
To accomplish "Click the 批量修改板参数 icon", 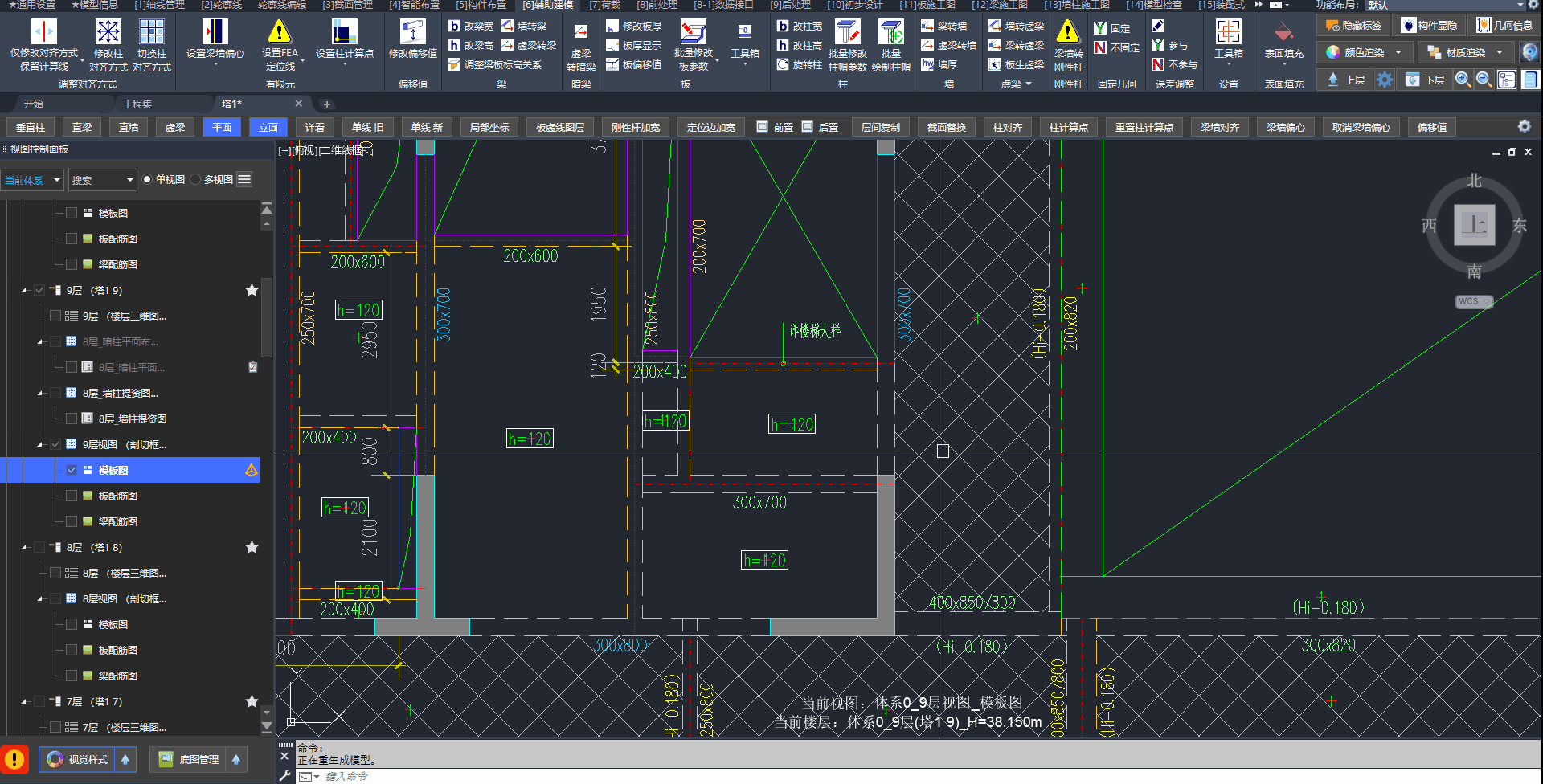I will [x=693, y=32].
